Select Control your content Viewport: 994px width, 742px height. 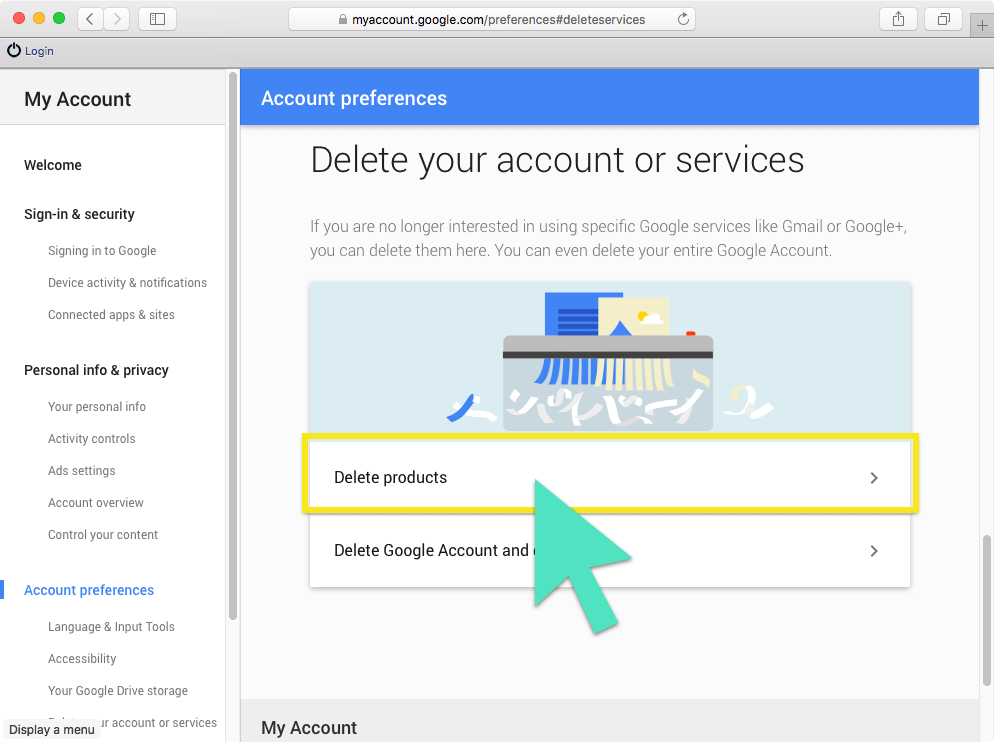[x=103, y=535]
